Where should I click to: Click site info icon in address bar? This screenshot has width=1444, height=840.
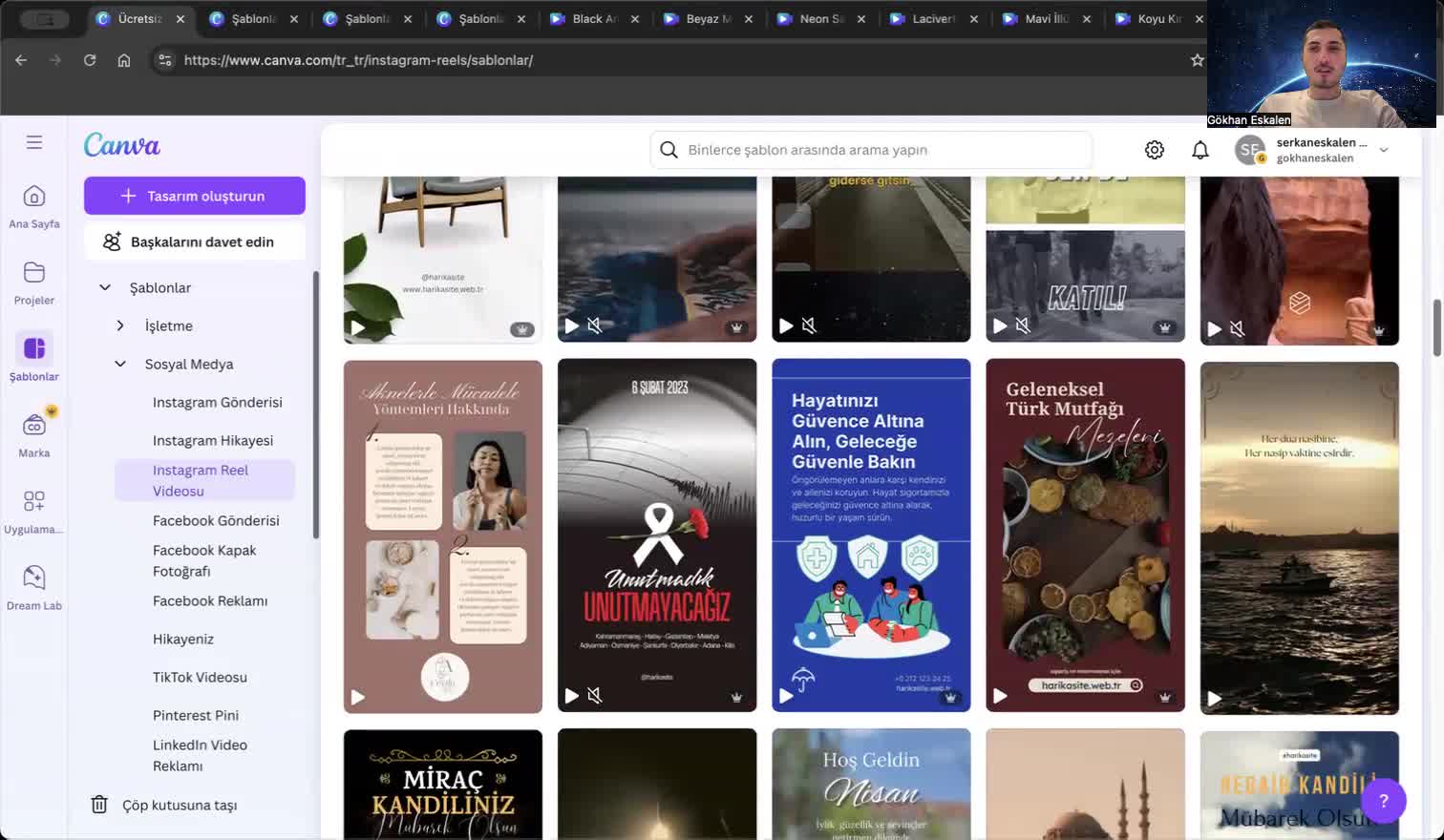click(x=165, y=60)
